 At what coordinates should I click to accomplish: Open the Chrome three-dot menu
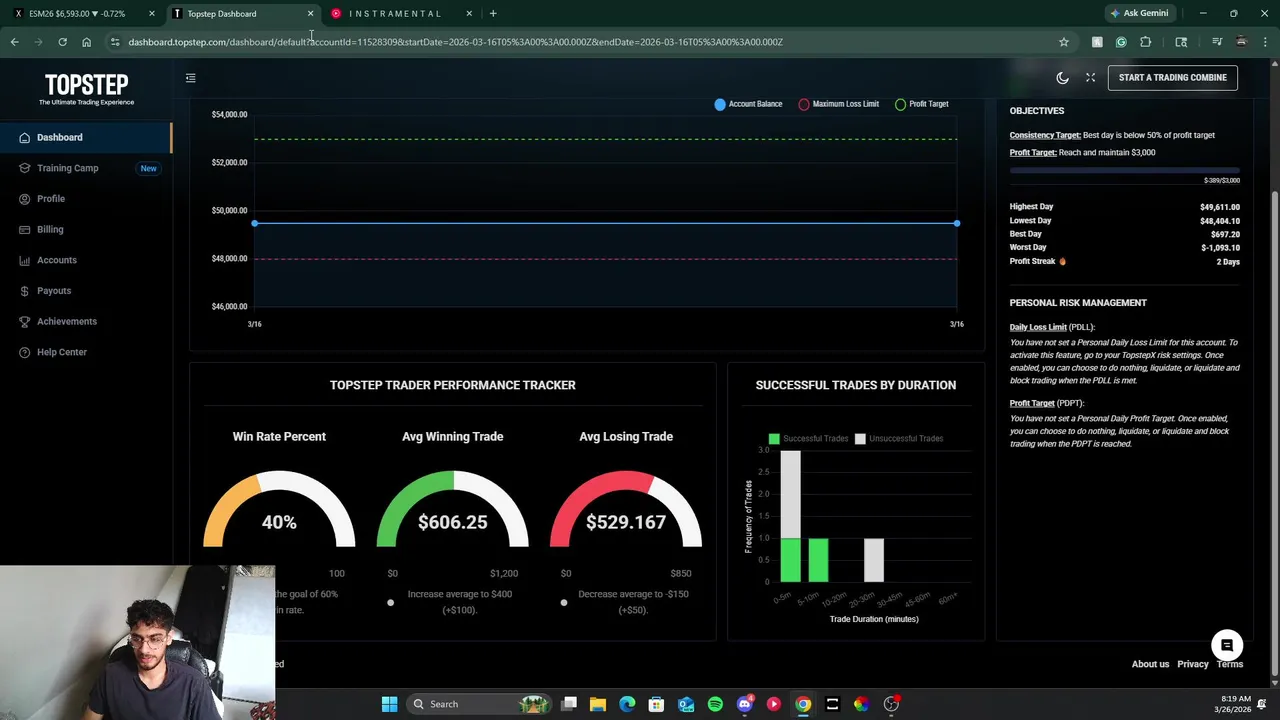[1265, 42]
